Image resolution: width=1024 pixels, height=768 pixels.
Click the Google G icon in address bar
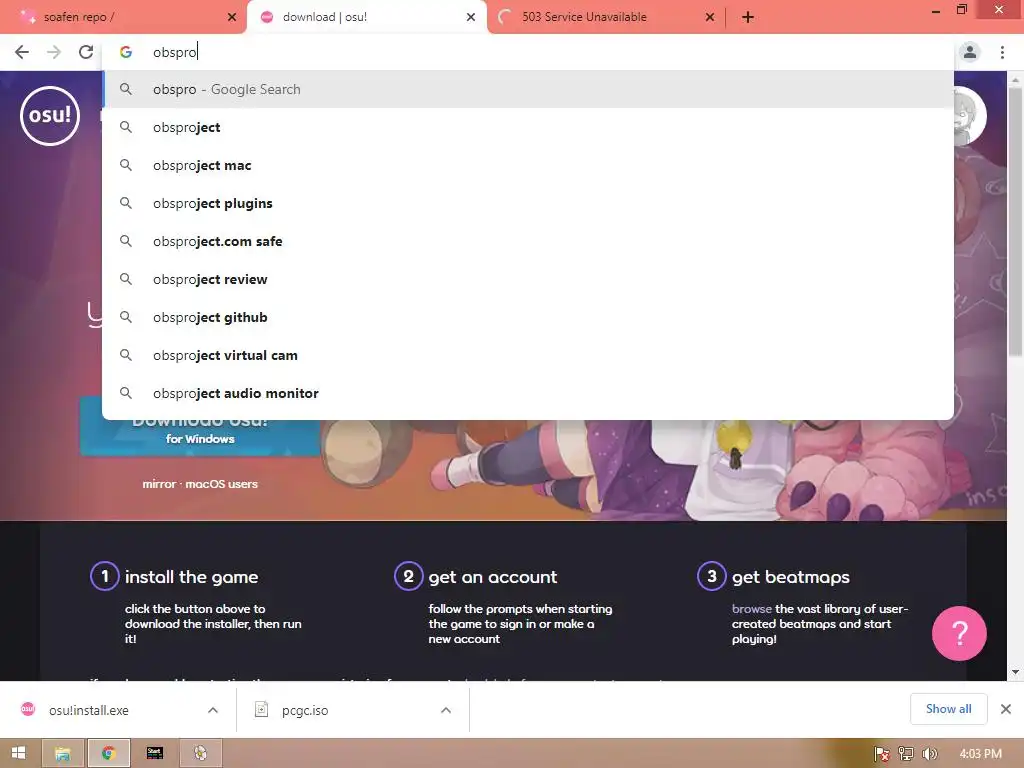point(126,52)
